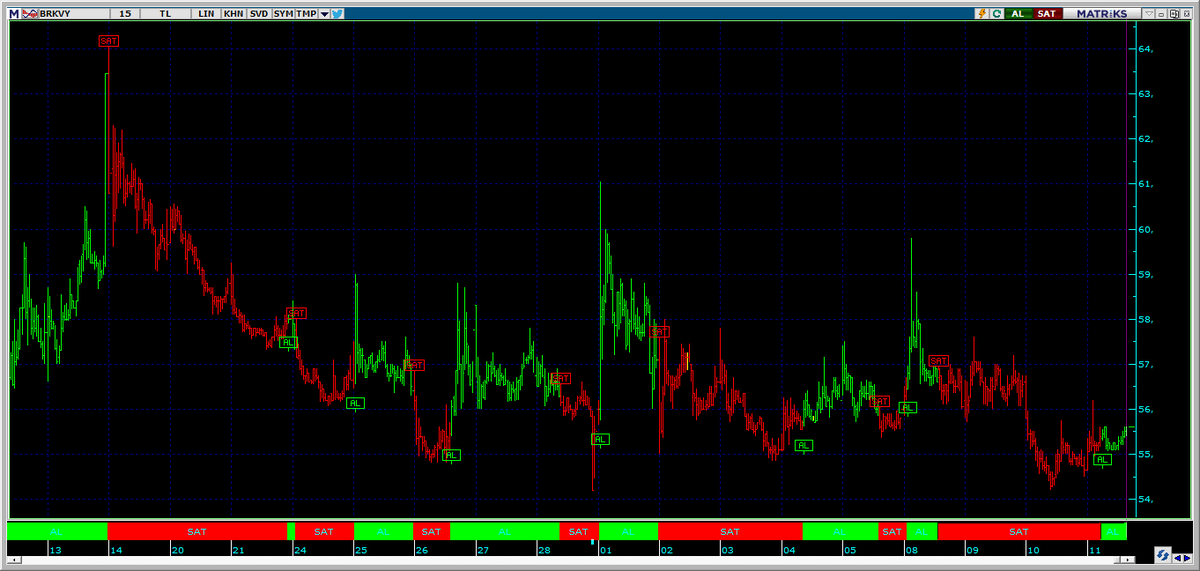Screen dimensions: 1200x571
Task: Open the triangle window menu beside MATRIKS
Action: point(1148,14)
